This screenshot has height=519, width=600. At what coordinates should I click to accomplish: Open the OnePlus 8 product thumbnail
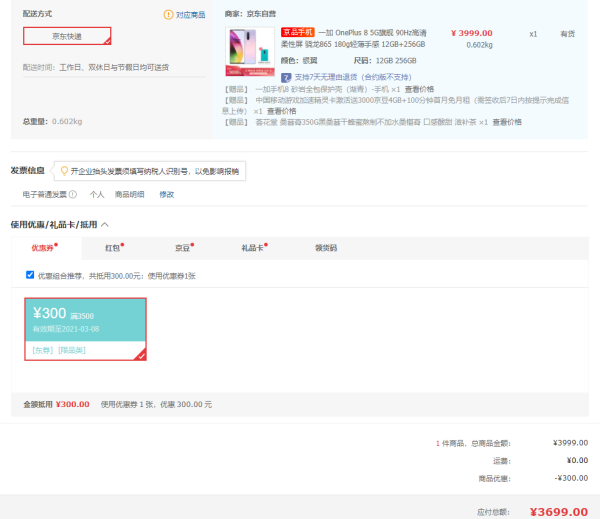250,51
